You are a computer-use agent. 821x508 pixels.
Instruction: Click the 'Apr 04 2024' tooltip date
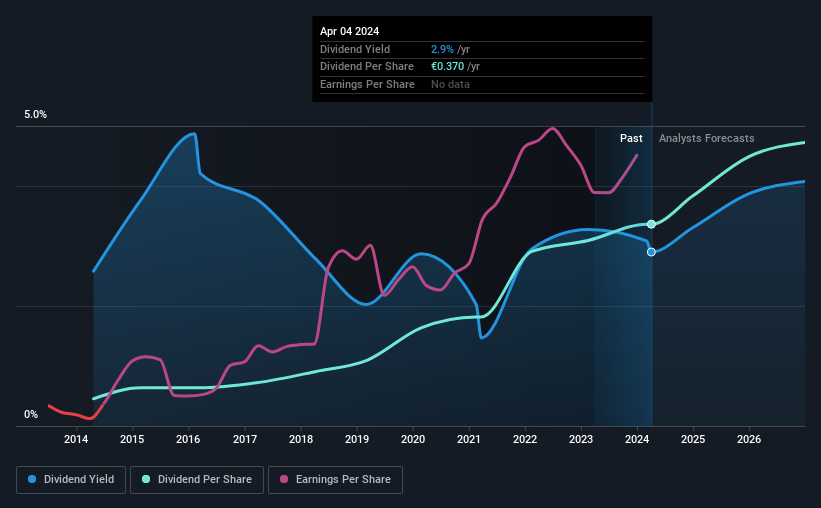349,31
